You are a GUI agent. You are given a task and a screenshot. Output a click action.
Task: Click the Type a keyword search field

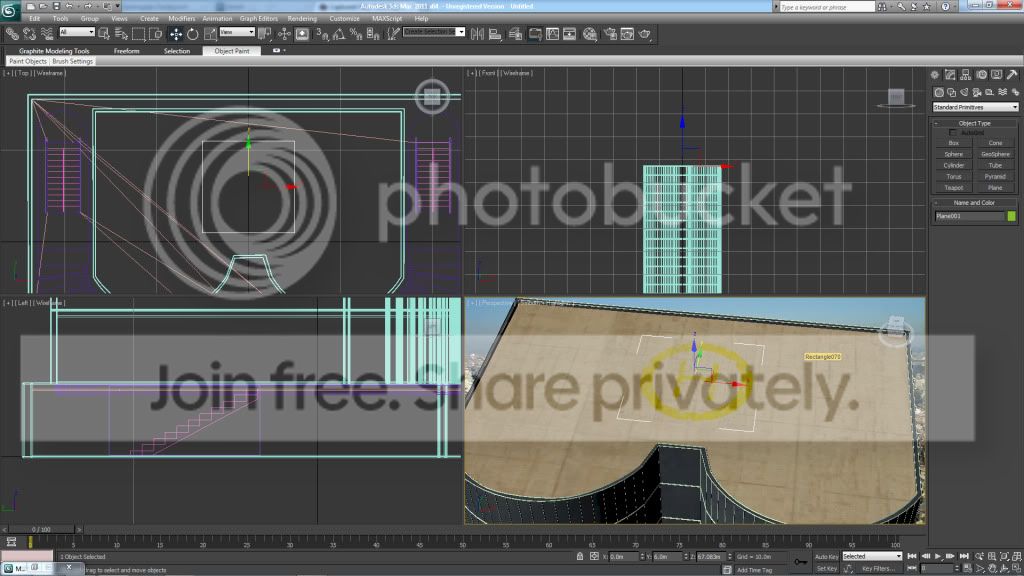(x=827, y=7)
